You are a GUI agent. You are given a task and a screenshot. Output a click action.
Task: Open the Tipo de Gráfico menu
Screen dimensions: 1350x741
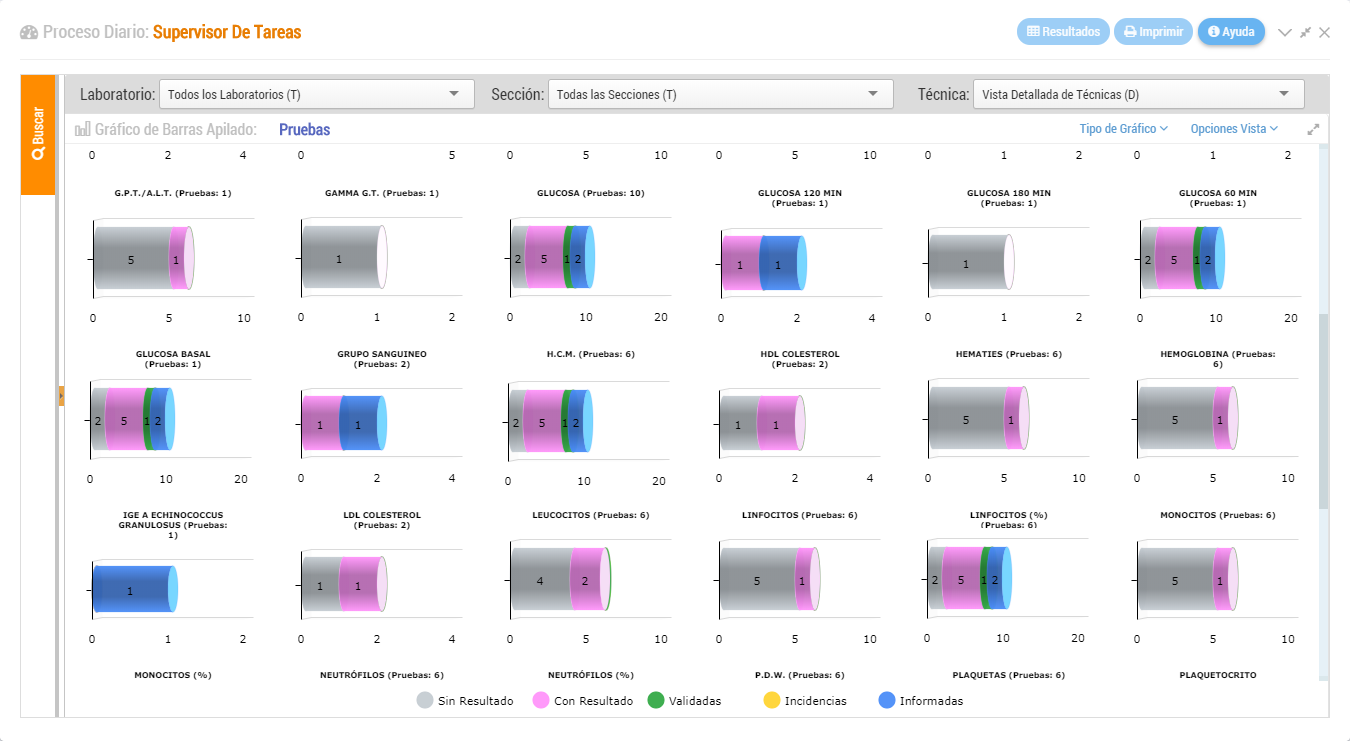click(1124, 129)
